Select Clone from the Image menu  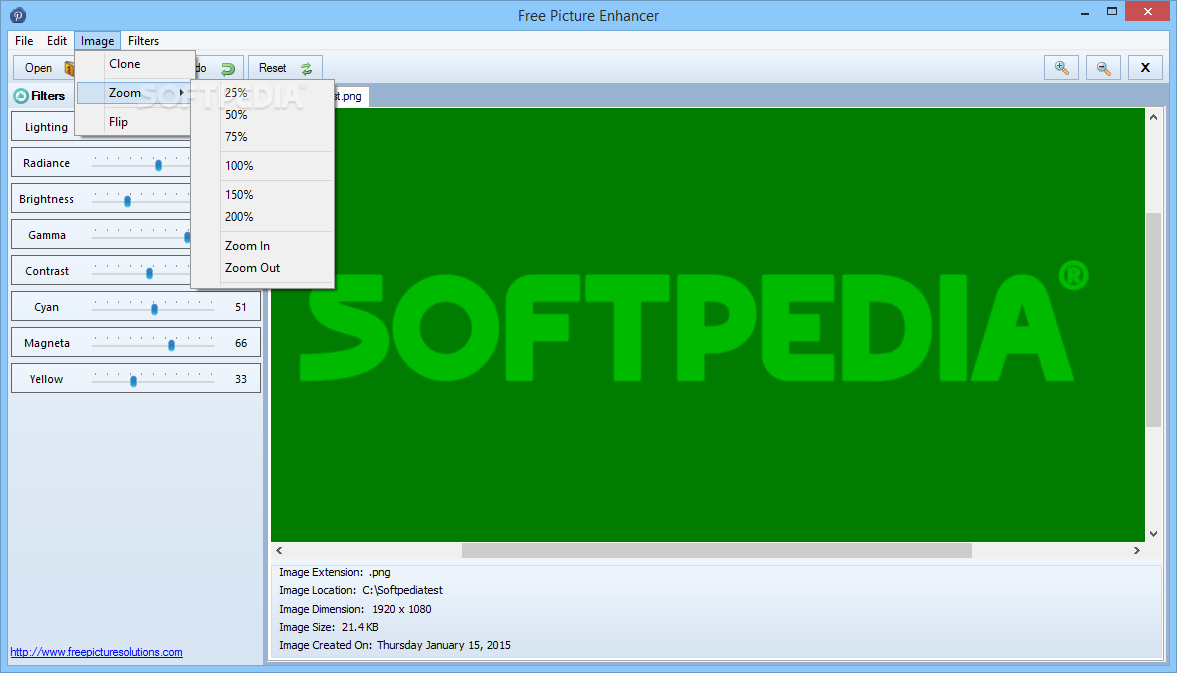pyautogui.click(x=135, y=64)
